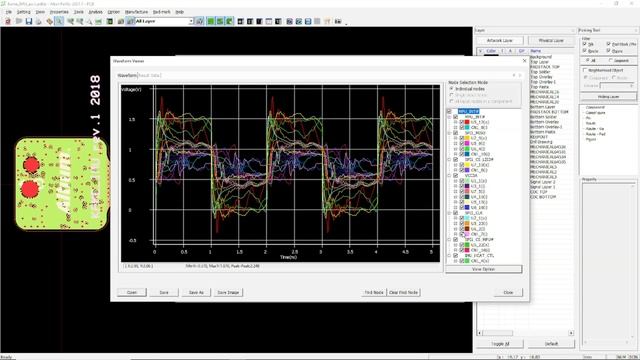Toggle top root checkbox in node tree
The width and height of the screenshot is (640, 360).
(x=449, y=111)
